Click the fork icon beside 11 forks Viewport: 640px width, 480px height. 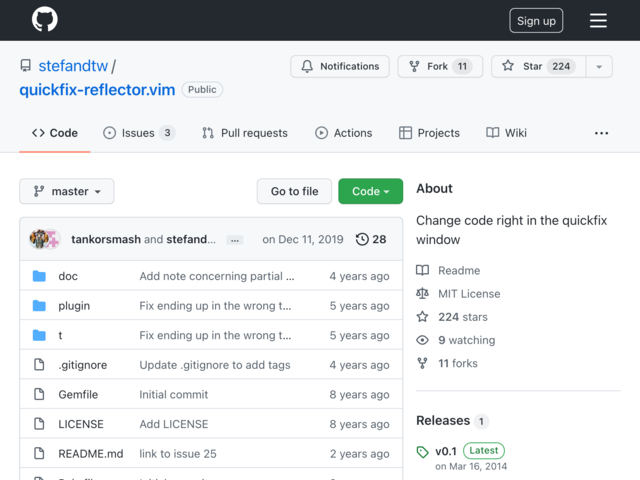[422, 363]
